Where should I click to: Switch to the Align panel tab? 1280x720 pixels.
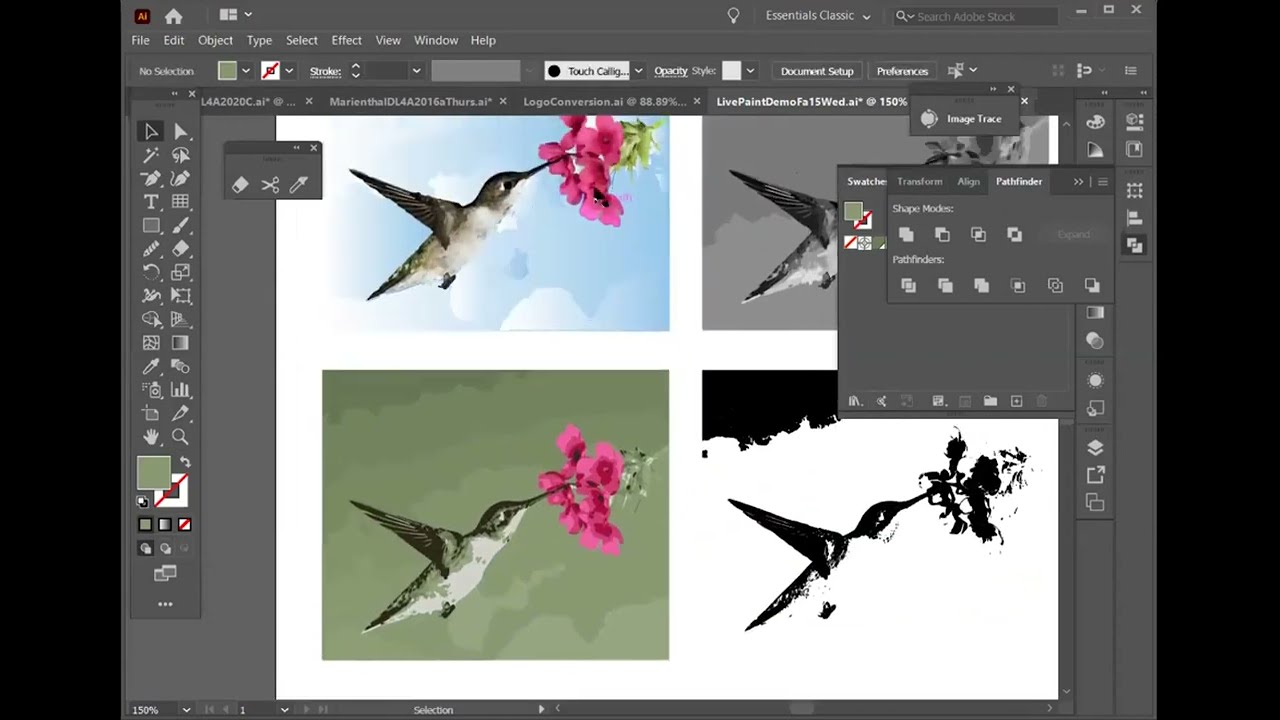(968, 182)
